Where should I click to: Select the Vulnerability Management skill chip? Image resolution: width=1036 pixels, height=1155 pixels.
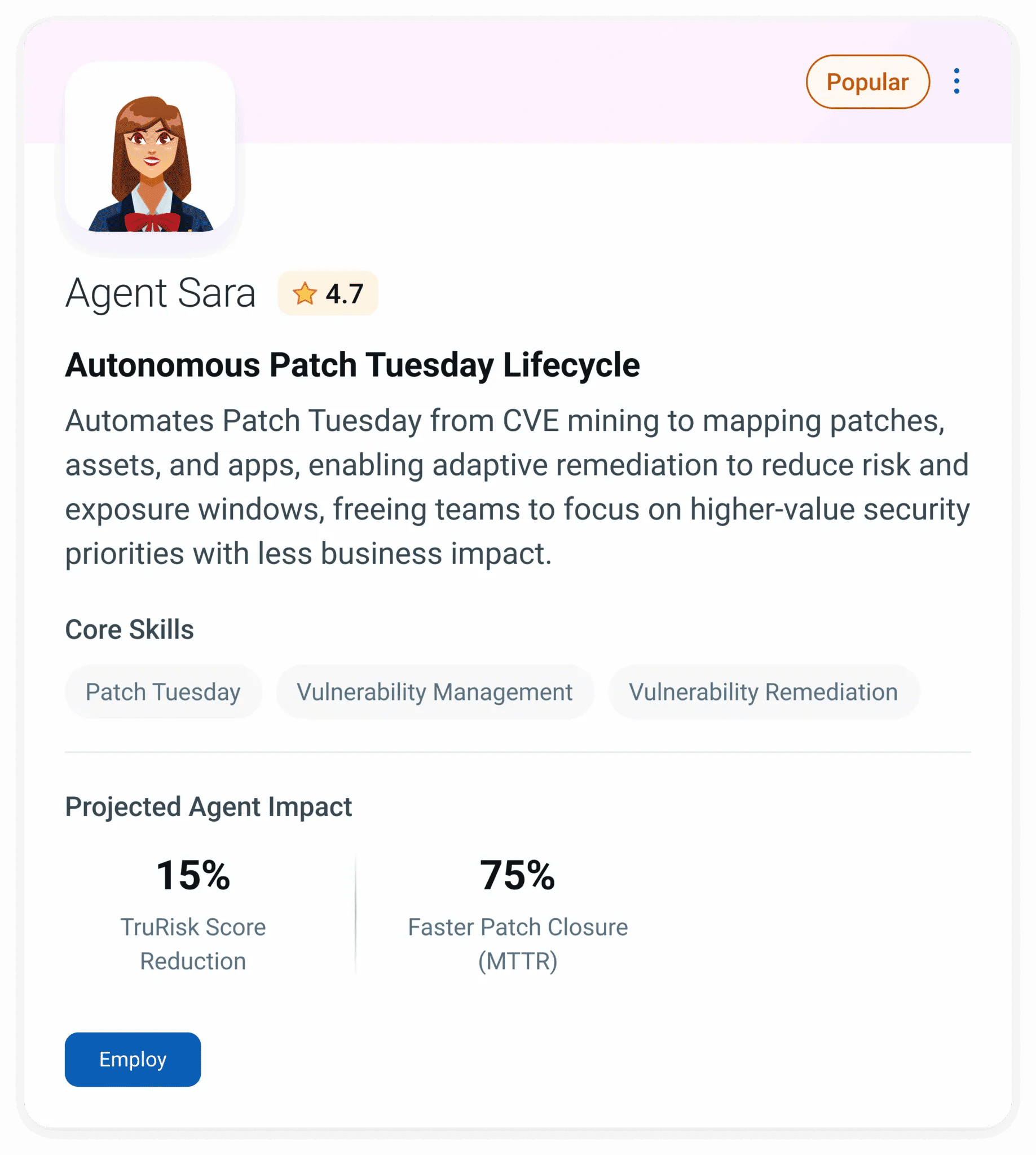(434, 691)
